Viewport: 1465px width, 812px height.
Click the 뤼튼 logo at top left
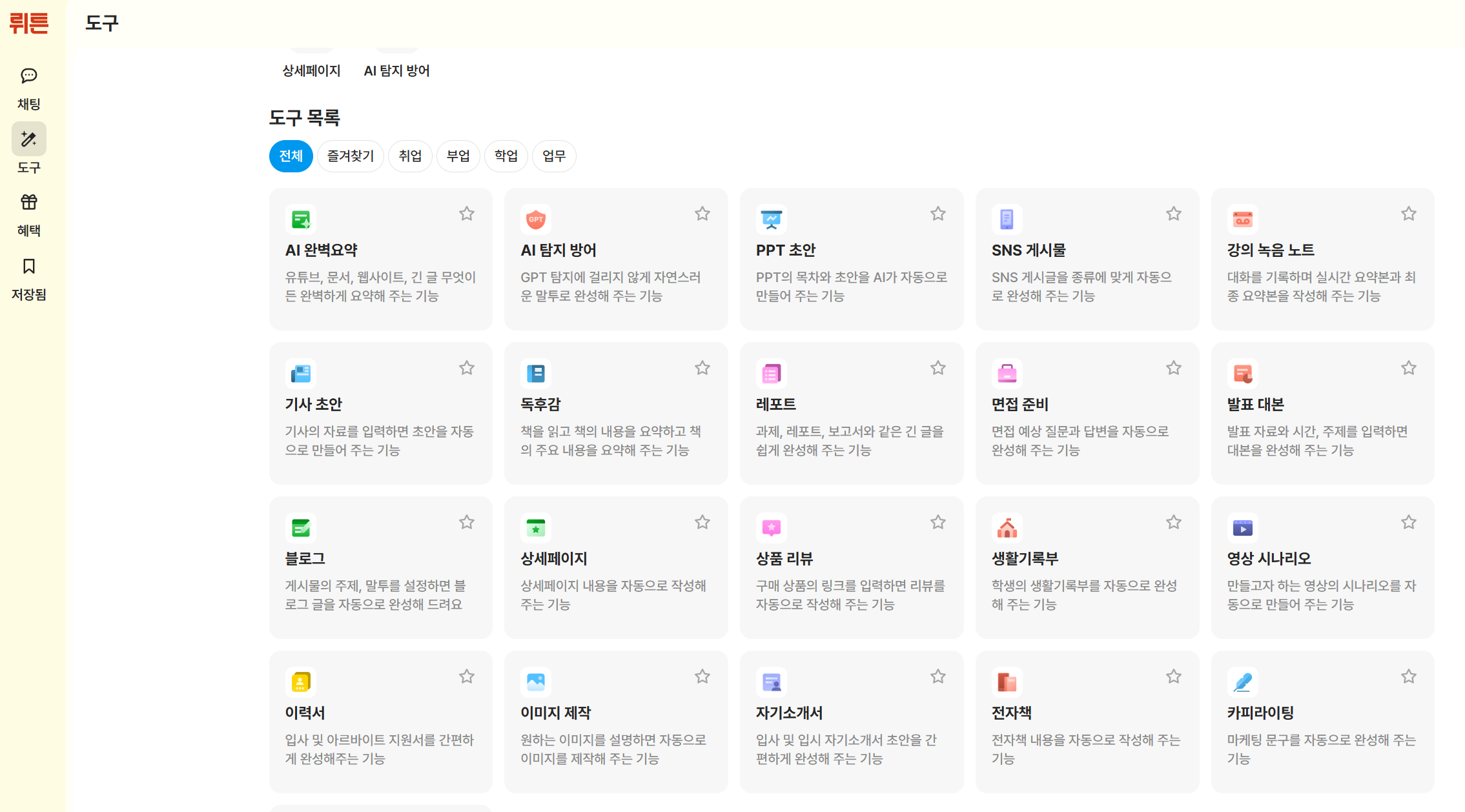(x=29, y=23)
